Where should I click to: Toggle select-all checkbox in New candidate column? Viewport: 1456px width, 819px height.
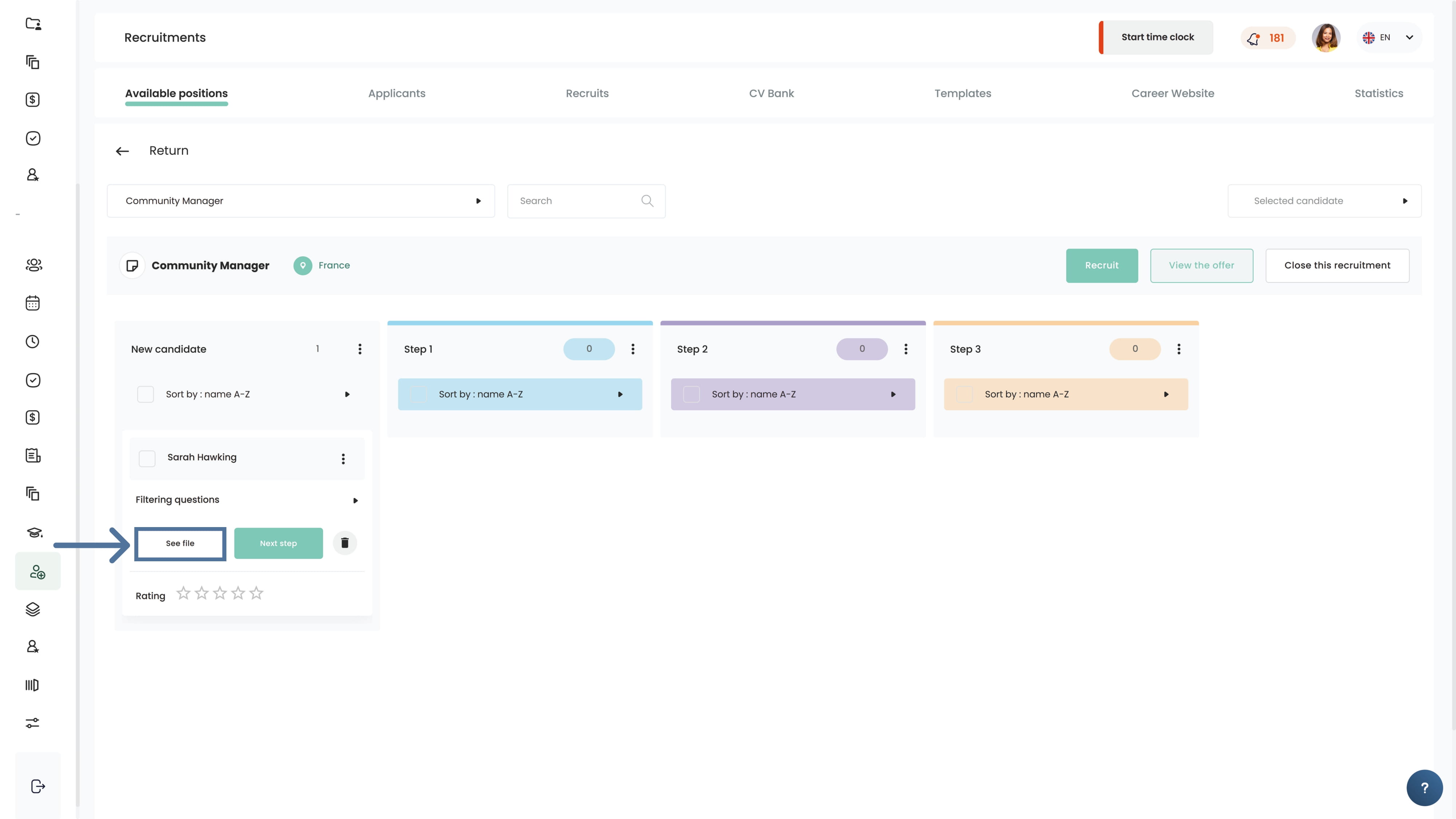tap(145, 394)
